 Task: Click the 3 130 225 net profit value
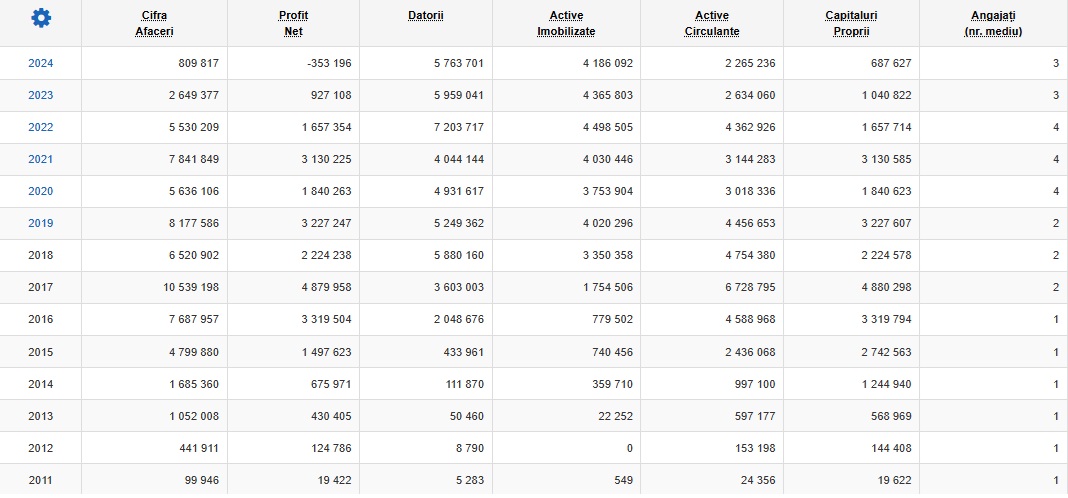(326, 159)
